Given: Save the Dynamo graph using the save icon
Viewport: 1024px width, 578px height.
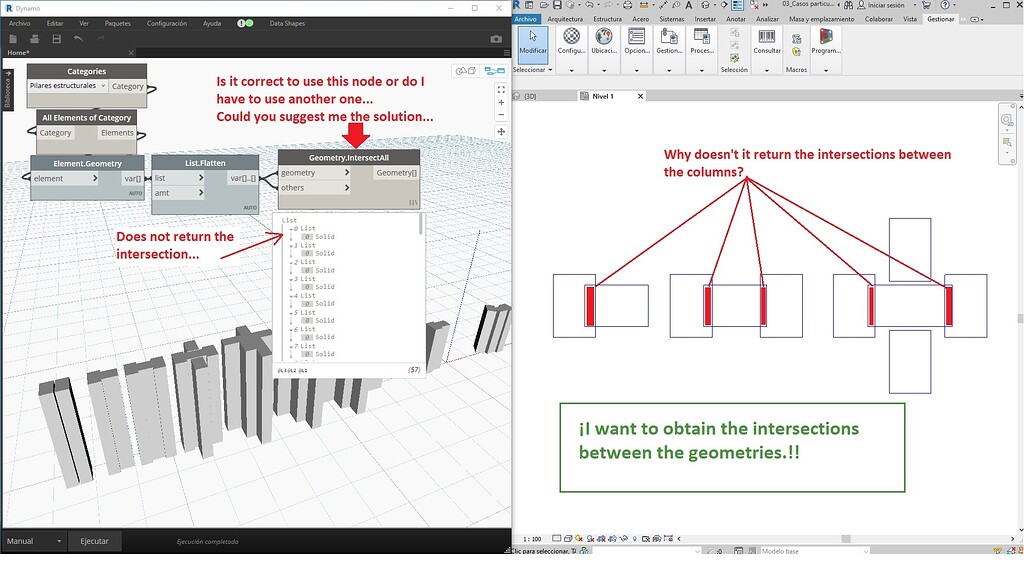Looking at the screenshot, I should pyautogui.click(x=57, y=38).
